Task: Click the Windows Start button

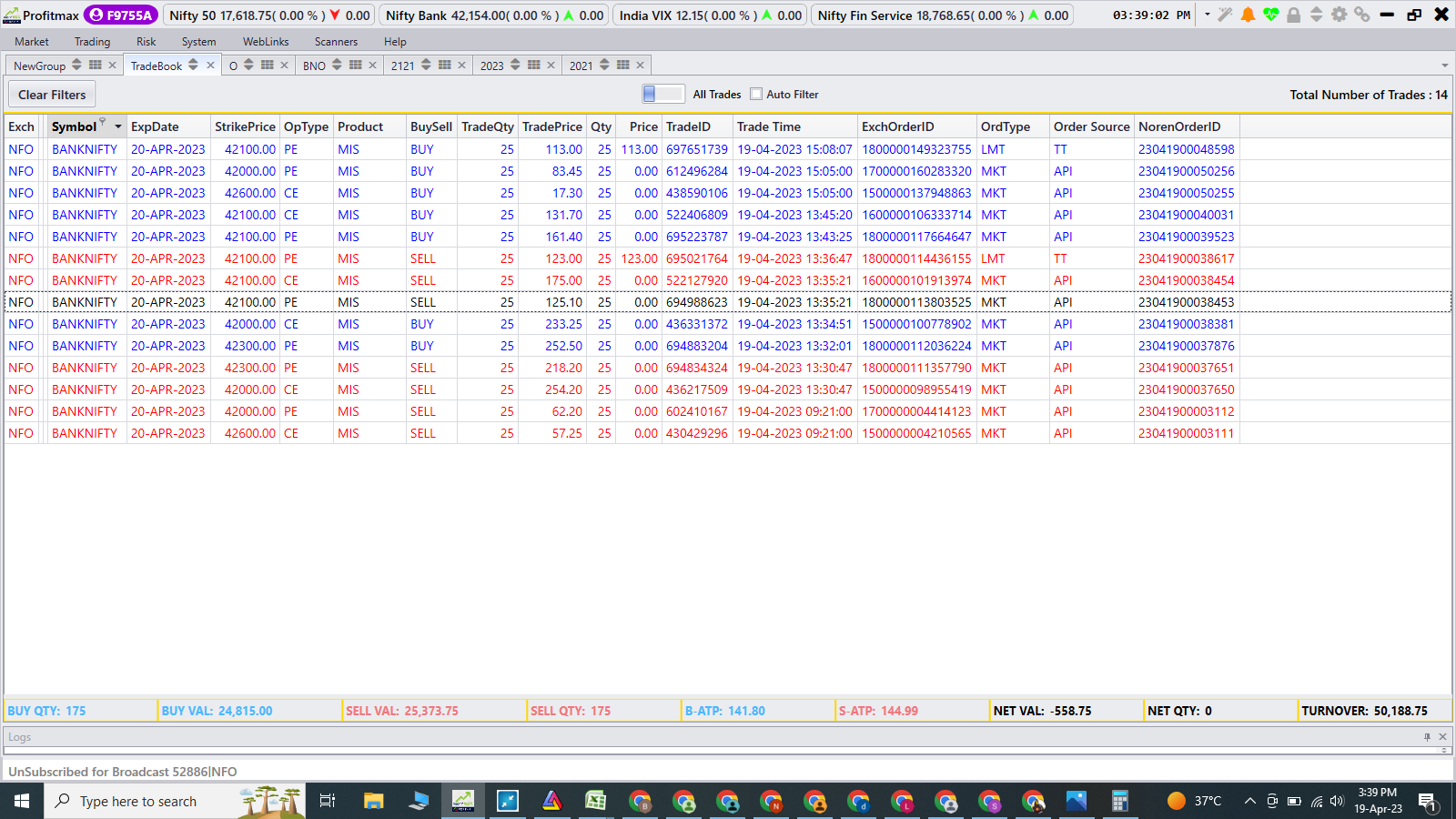Action: pyautogui.click(x=22, y=801)
